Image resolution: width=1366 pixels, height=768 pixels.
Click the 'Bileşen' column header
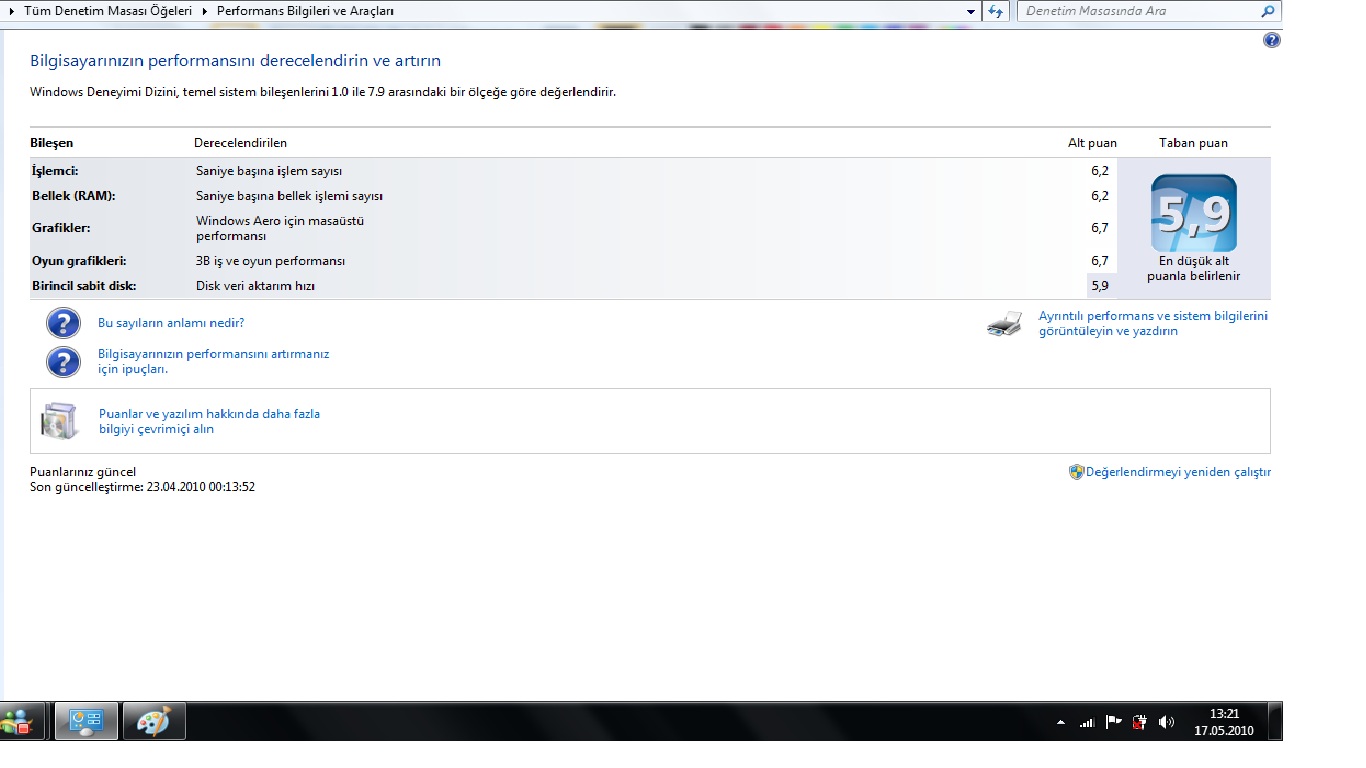pyautogui.click(x=51, y=143)
